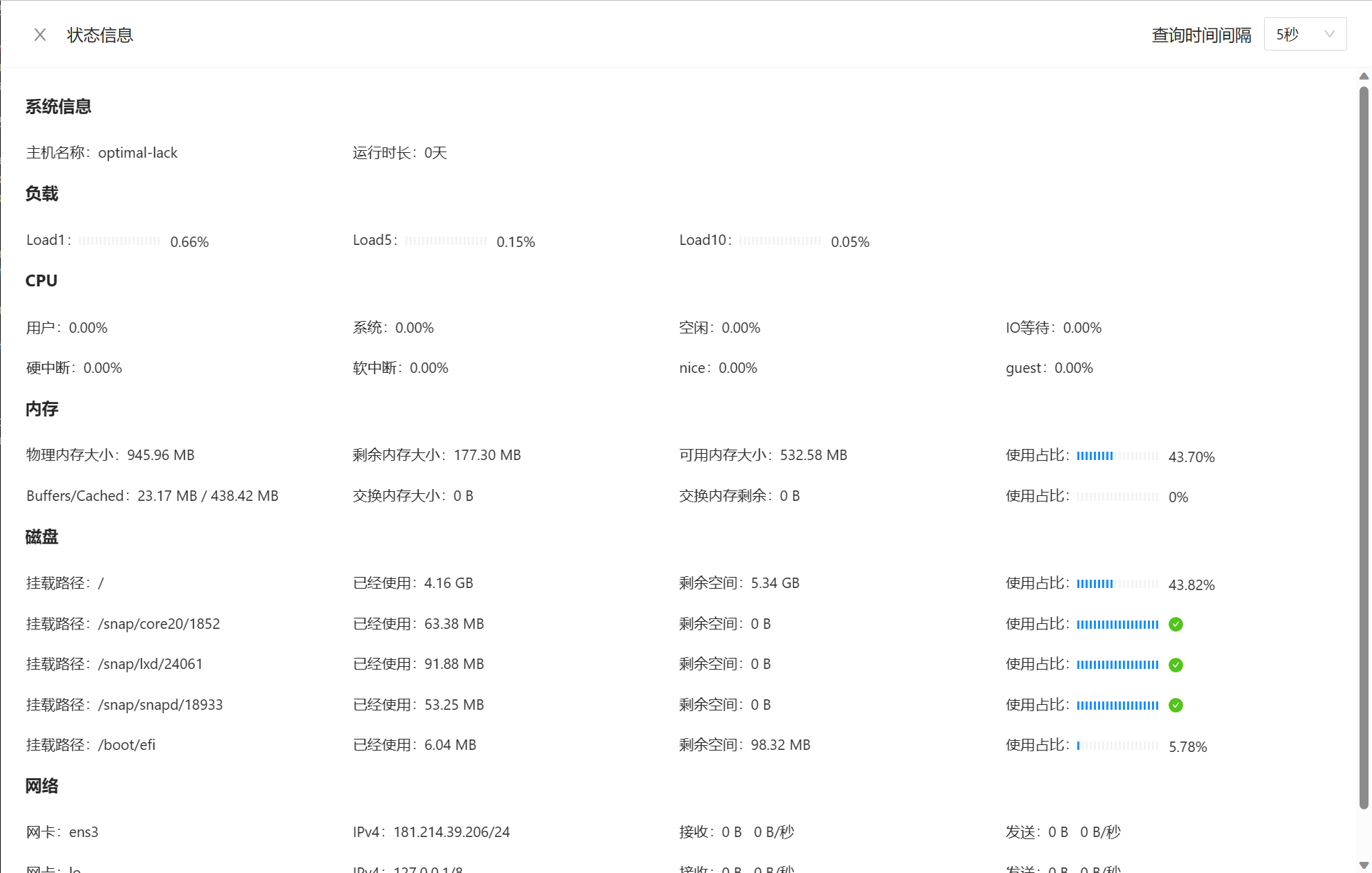This screenshot has width=1372, height=873.
Task: Click the IPv4 address 181.214.39.206/24
Action: pos(451,832)
